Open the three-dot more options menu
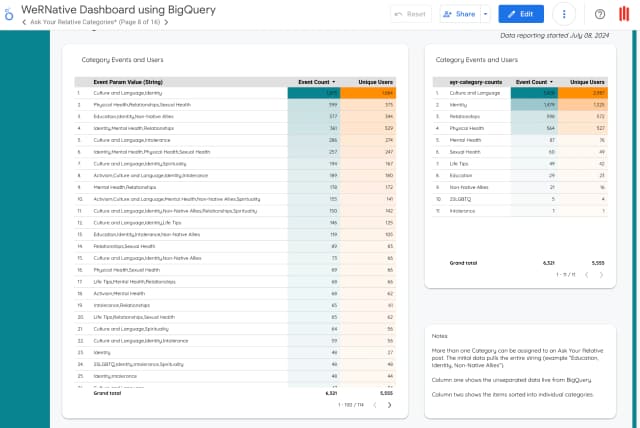 (x=564, y=14)
